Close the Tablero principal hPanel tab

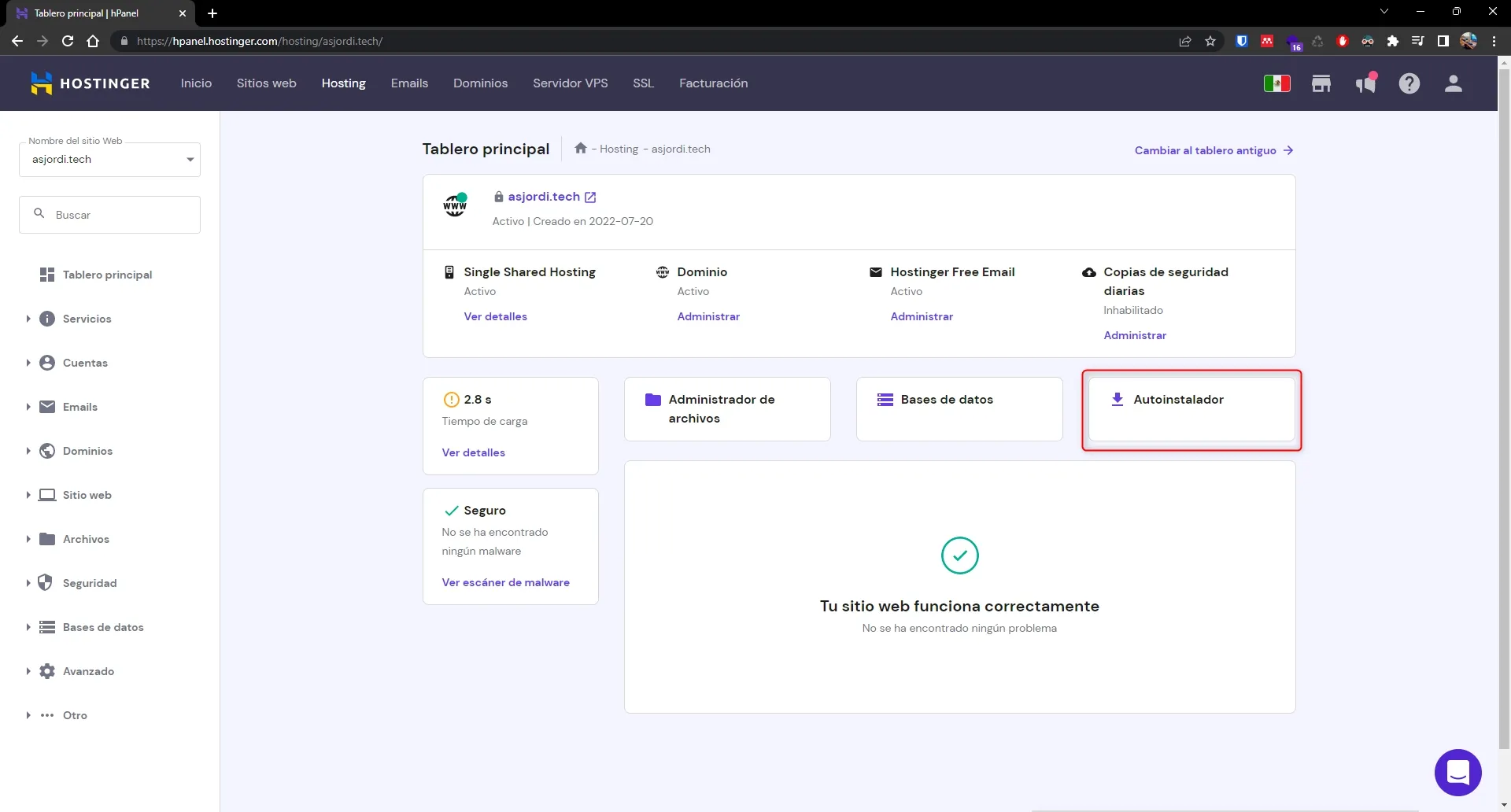pos(183,13)
